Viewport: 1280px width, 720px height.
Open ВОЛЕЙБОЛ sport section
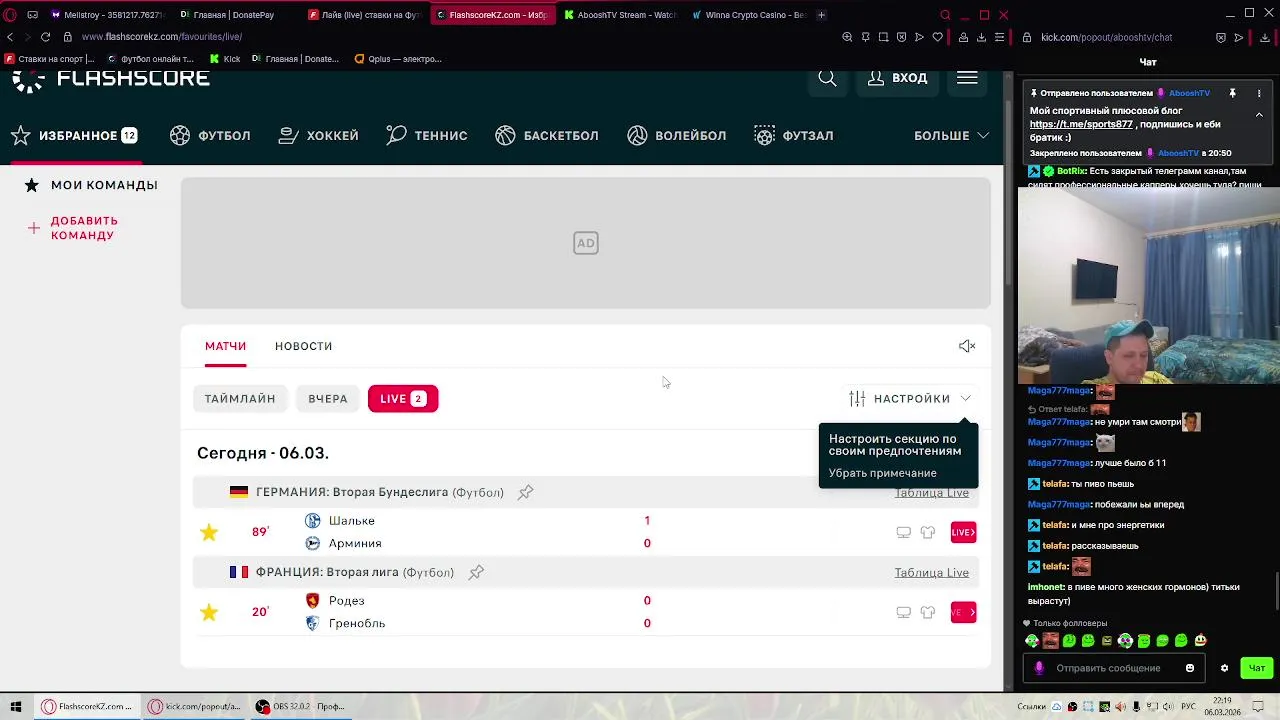tap(676, 136)
